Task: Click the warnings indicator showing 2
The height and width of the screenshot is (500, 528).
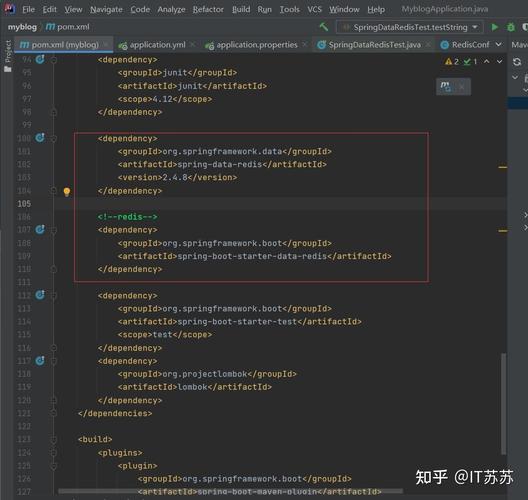Action: pos(452,62)
